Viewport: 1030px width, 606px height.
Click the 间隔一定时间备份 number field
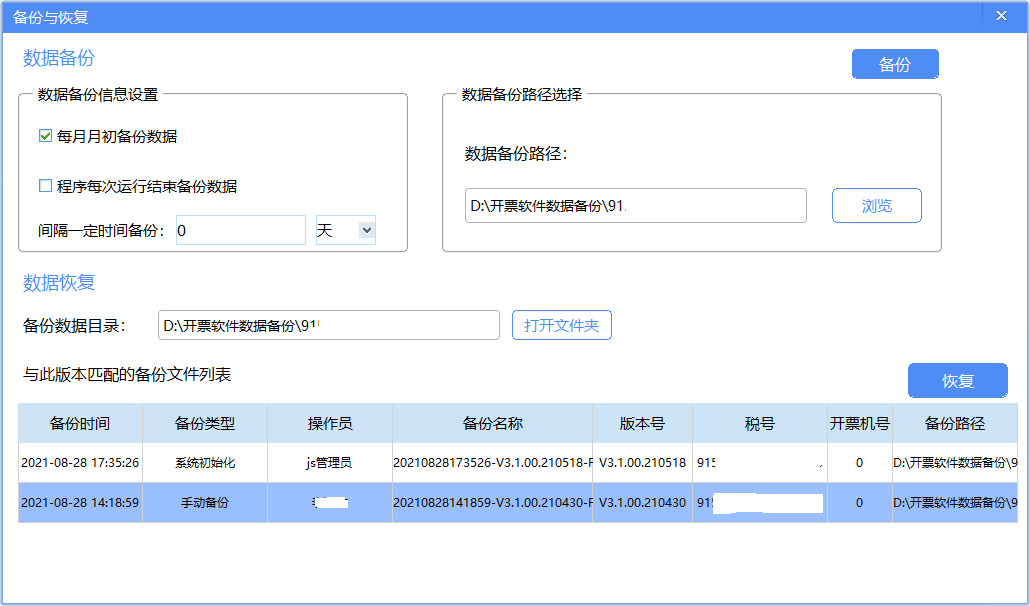[x=240, y=230]
